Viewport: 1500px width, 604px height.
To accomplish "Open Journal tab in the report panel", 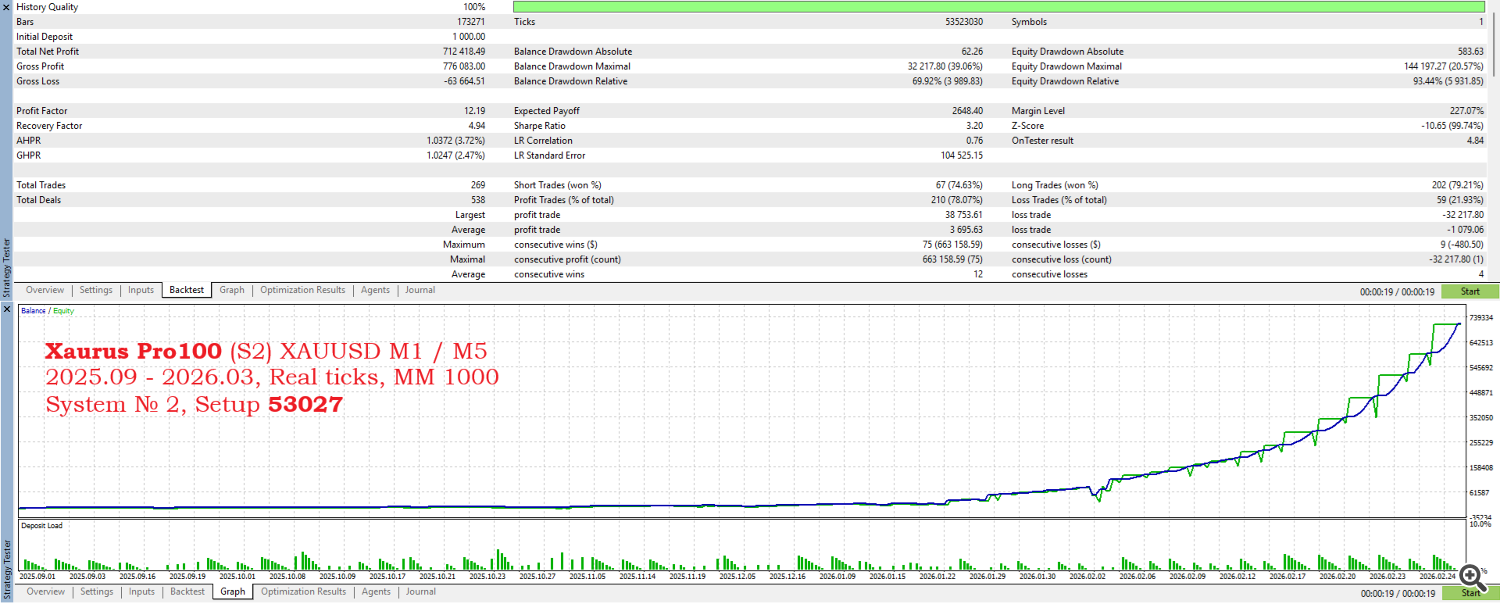I will (420, 290).
